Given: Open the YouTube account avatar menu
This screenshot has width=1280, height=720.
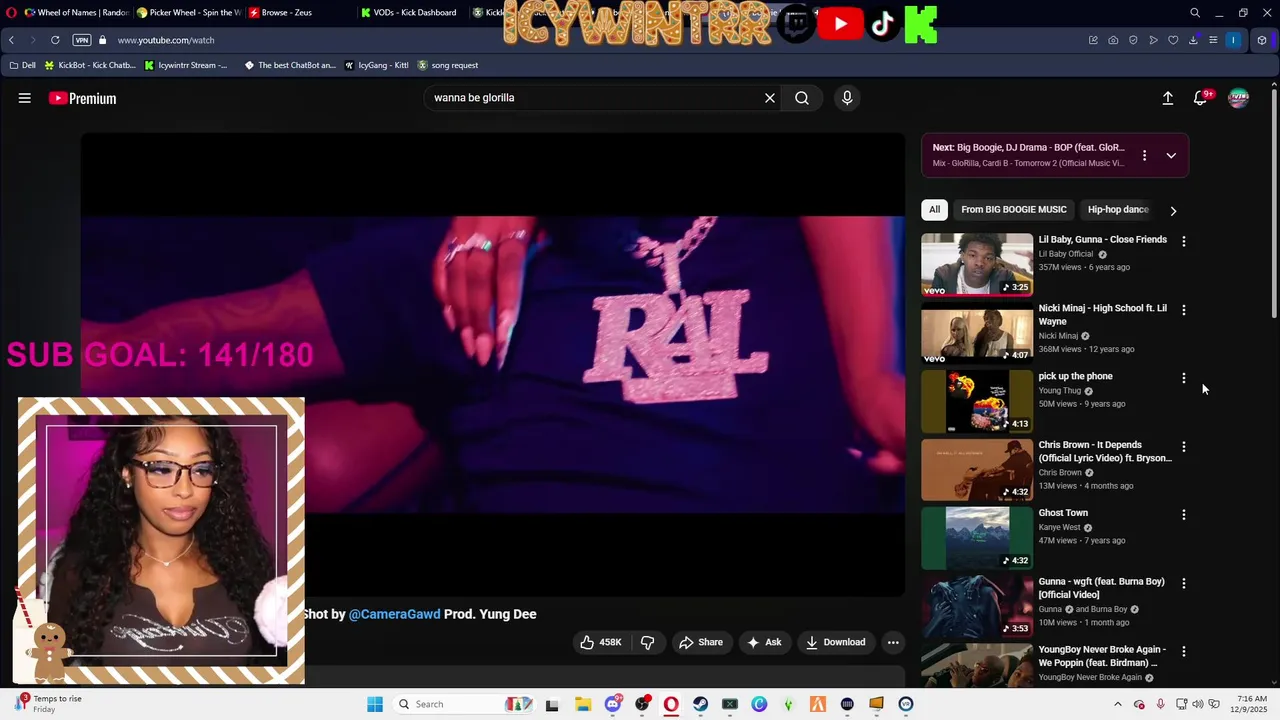Looking at the screenshot, I should (x=1238, y=98).
